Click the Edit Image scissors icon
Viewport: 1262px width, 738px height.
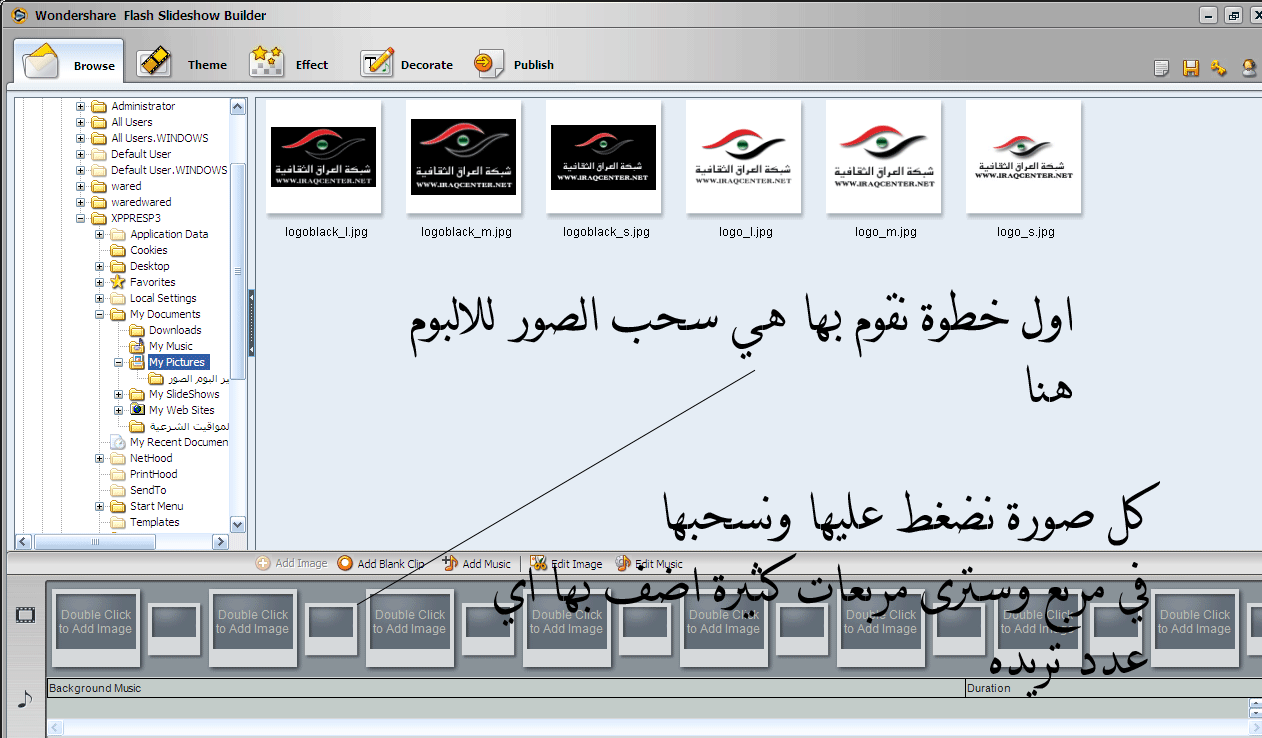pyautogui.click(x=538, y=564)
